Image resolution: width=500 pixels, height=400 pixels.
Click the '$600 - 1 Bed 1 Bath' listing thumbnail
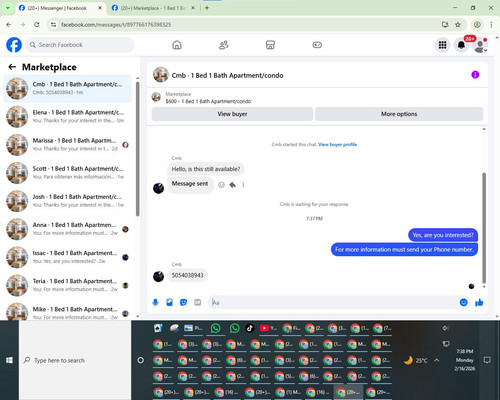pyautogui.click(x=156, y=97)
